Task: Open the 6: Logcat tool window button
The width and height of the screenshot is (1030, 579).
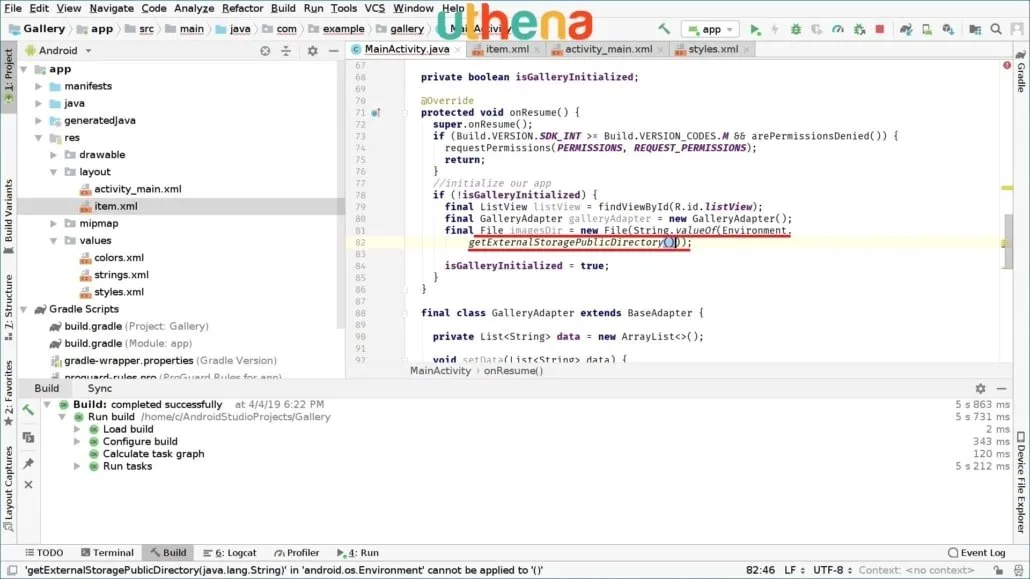Action: [230, 553]
